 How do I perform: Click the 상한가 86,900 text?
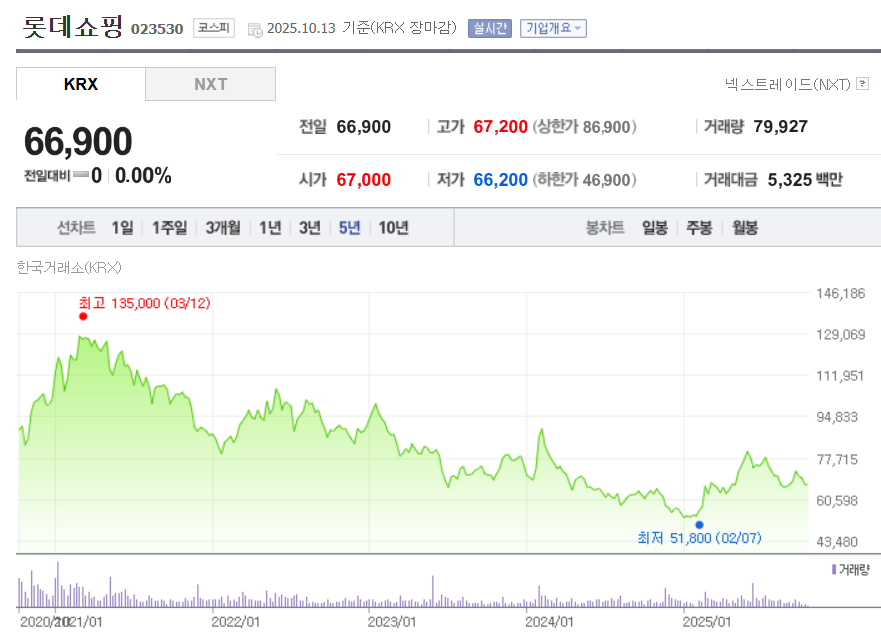(584, 126)
